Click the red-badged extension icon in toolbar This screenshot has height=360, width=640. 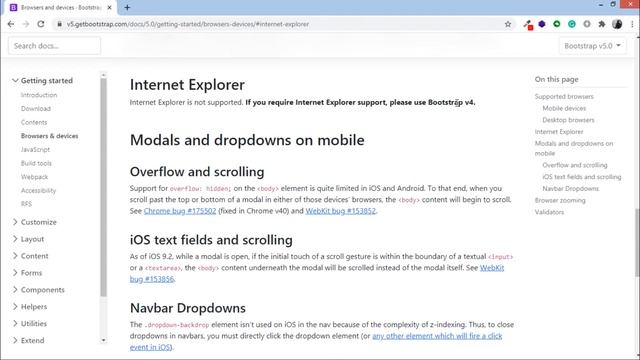click(x=528, y=25)
